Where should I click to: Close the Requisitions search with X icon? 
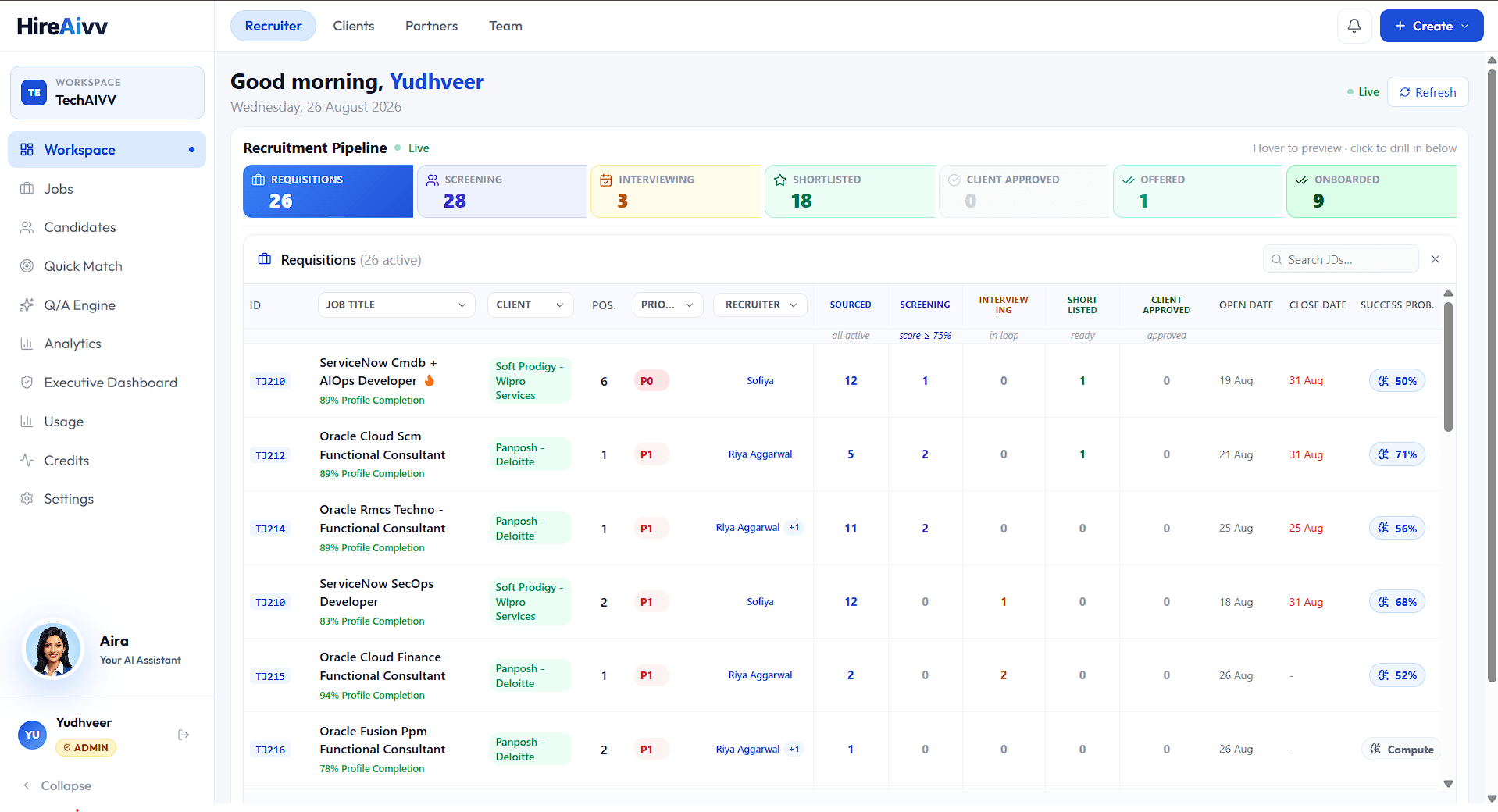1436,259
